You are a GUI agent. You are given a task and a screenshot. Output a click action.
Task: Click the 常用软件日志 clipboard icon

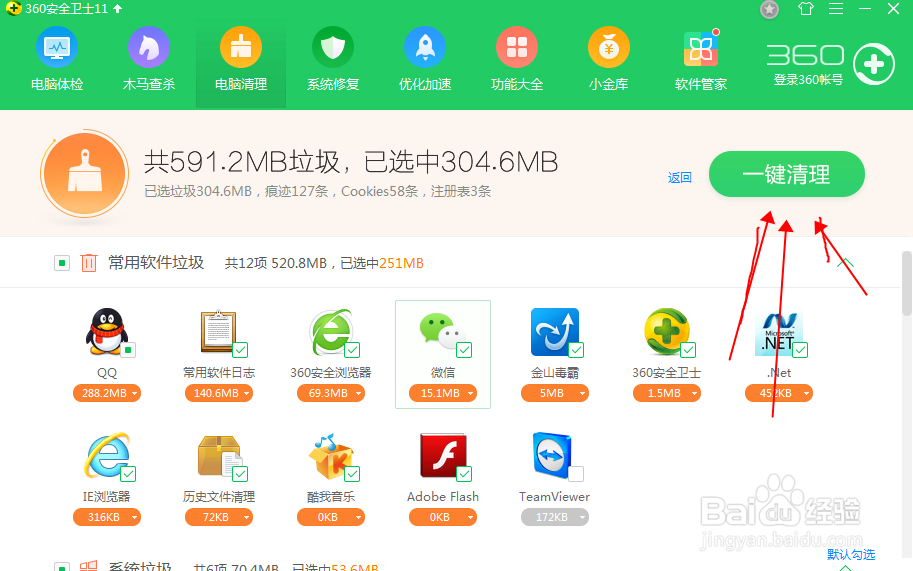pyautogui.click(x=218, y=331)
